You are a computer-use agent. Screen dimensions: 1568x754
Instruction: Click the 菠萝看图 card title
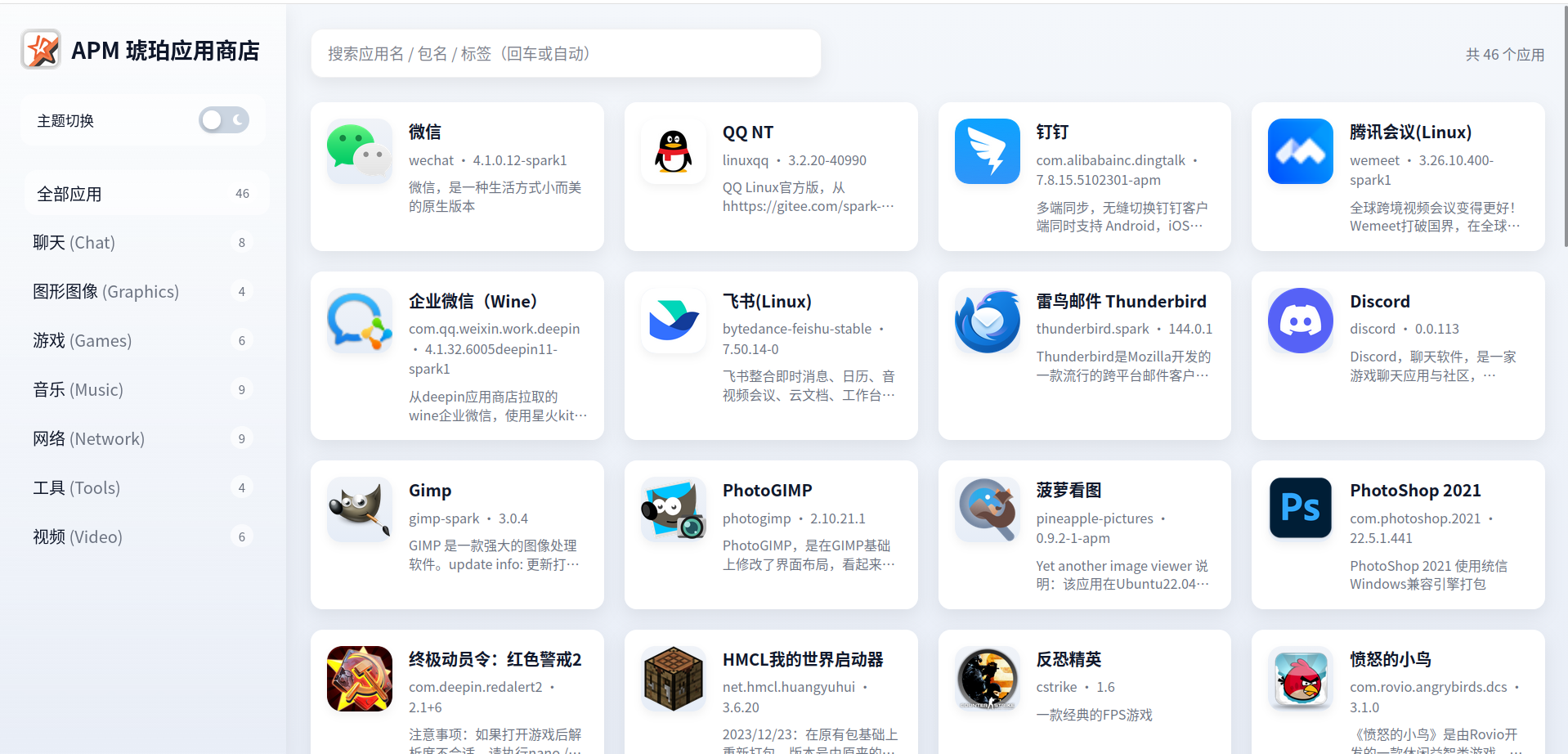pyautogui.click(x=1069, y=491)
